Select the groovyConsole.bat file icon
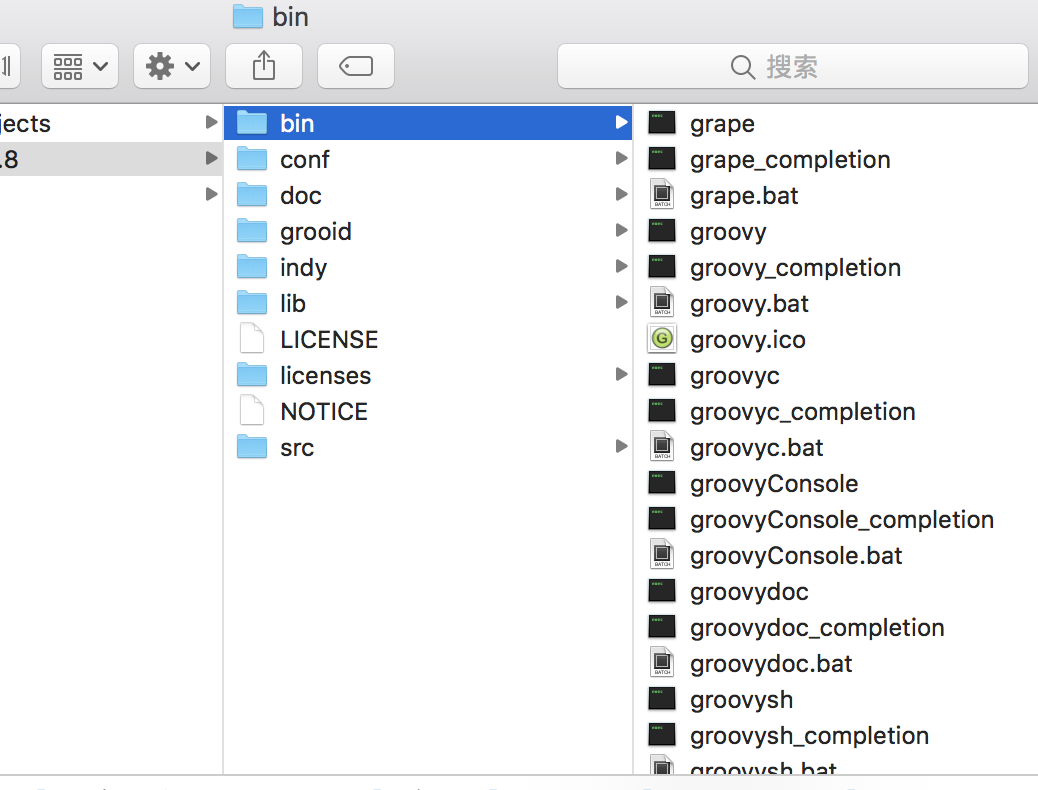 662,554
